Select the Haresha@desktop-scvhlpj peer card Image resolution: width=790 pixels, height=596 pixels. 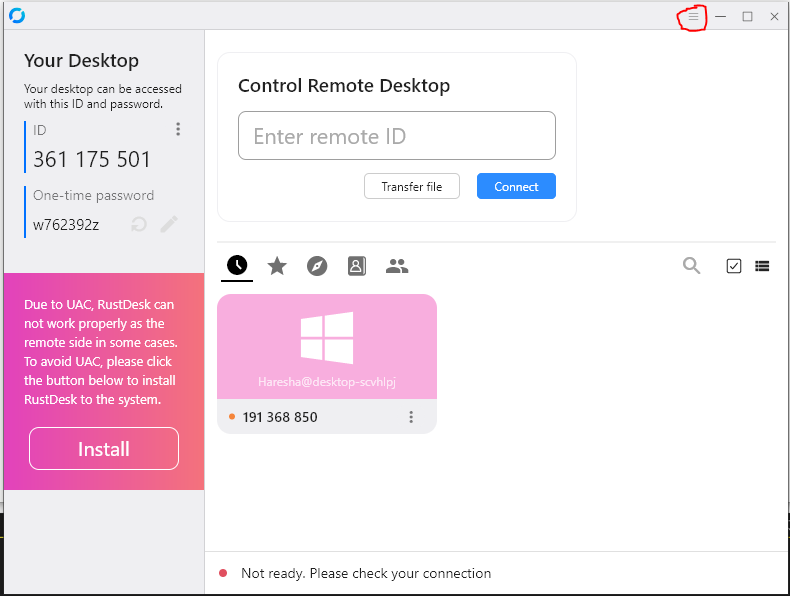pos(327,347)
